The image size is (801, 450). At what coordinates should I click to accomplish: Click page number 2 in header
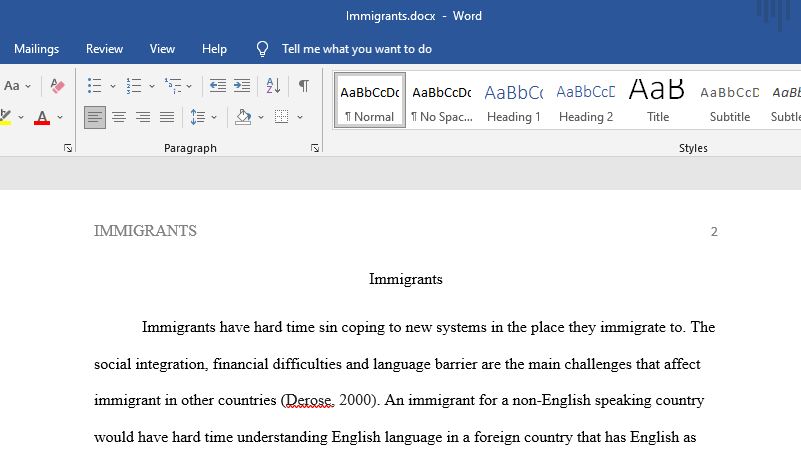[714, 232]
